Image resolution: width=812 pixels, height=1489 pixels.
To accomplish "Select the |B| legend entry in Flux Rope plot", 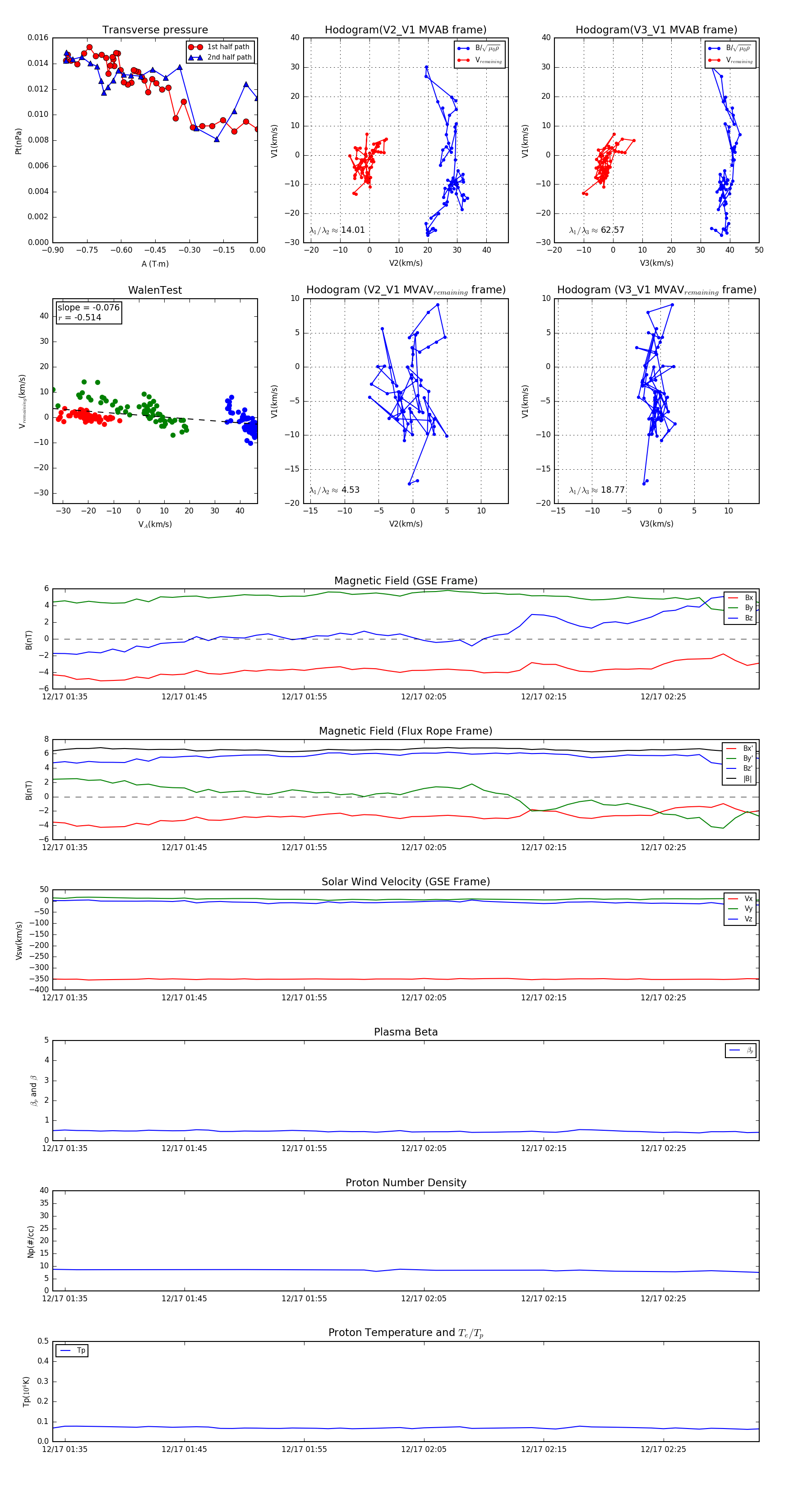I will pos(739,779).
